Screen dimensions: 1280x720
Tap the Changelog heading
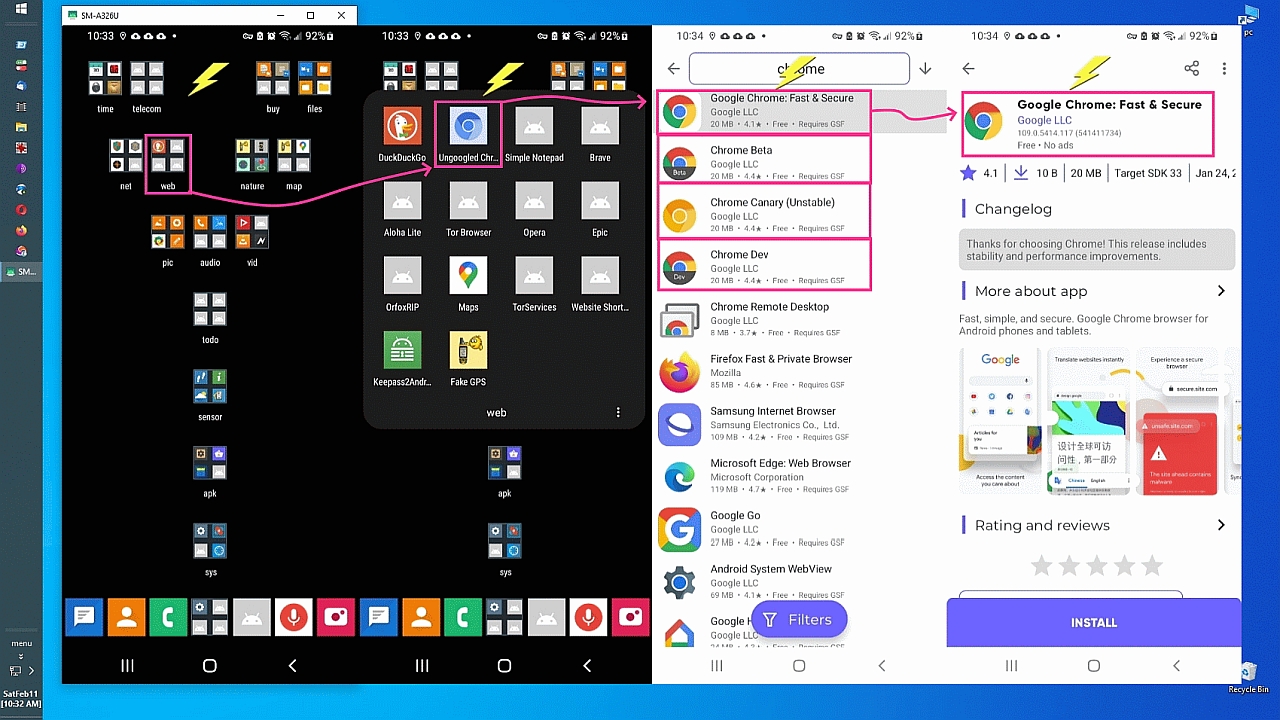1013,209
